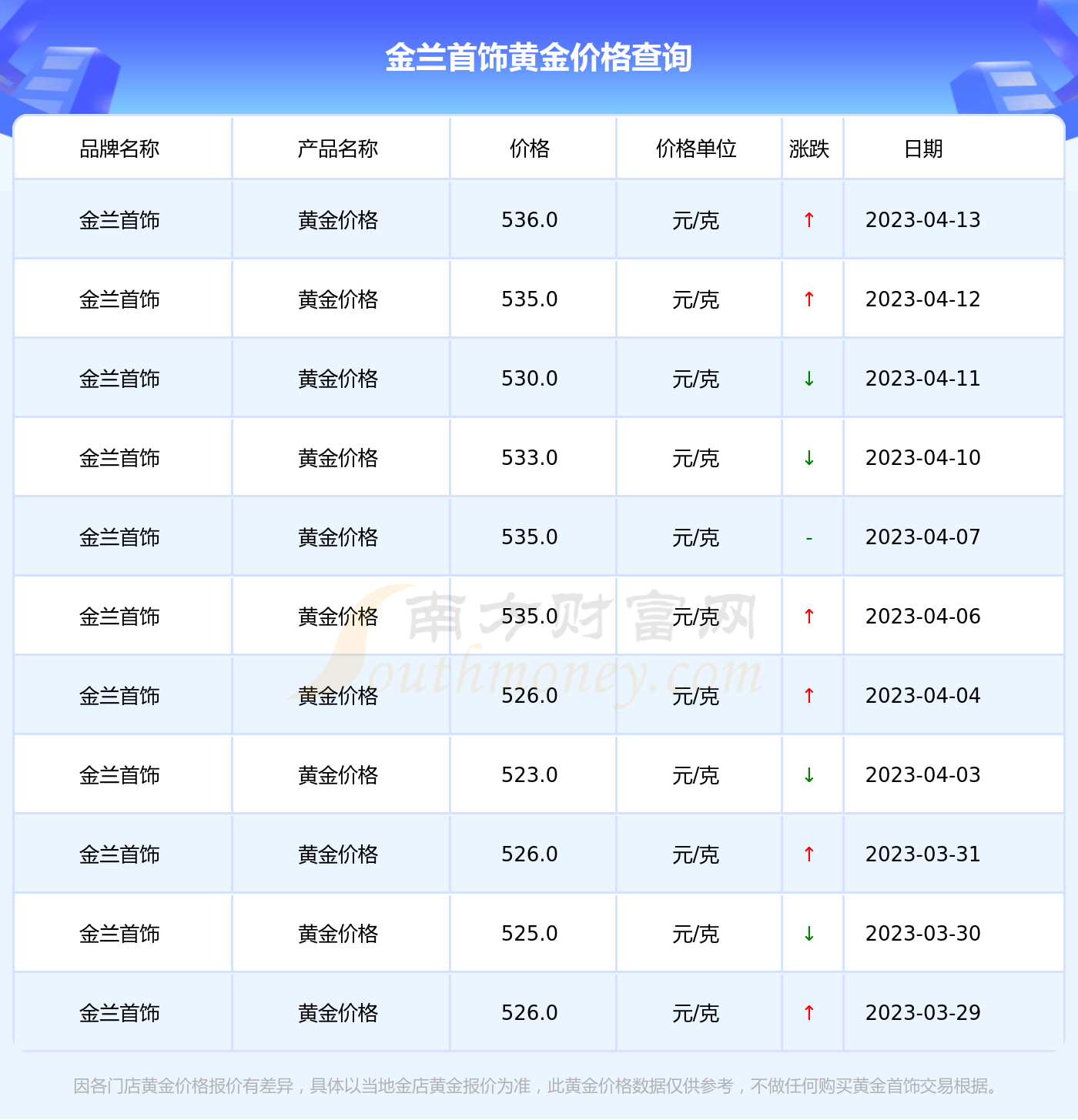Select the price 530.0
This screenshot has height=1120, width=1078.
tap(530, 379)
